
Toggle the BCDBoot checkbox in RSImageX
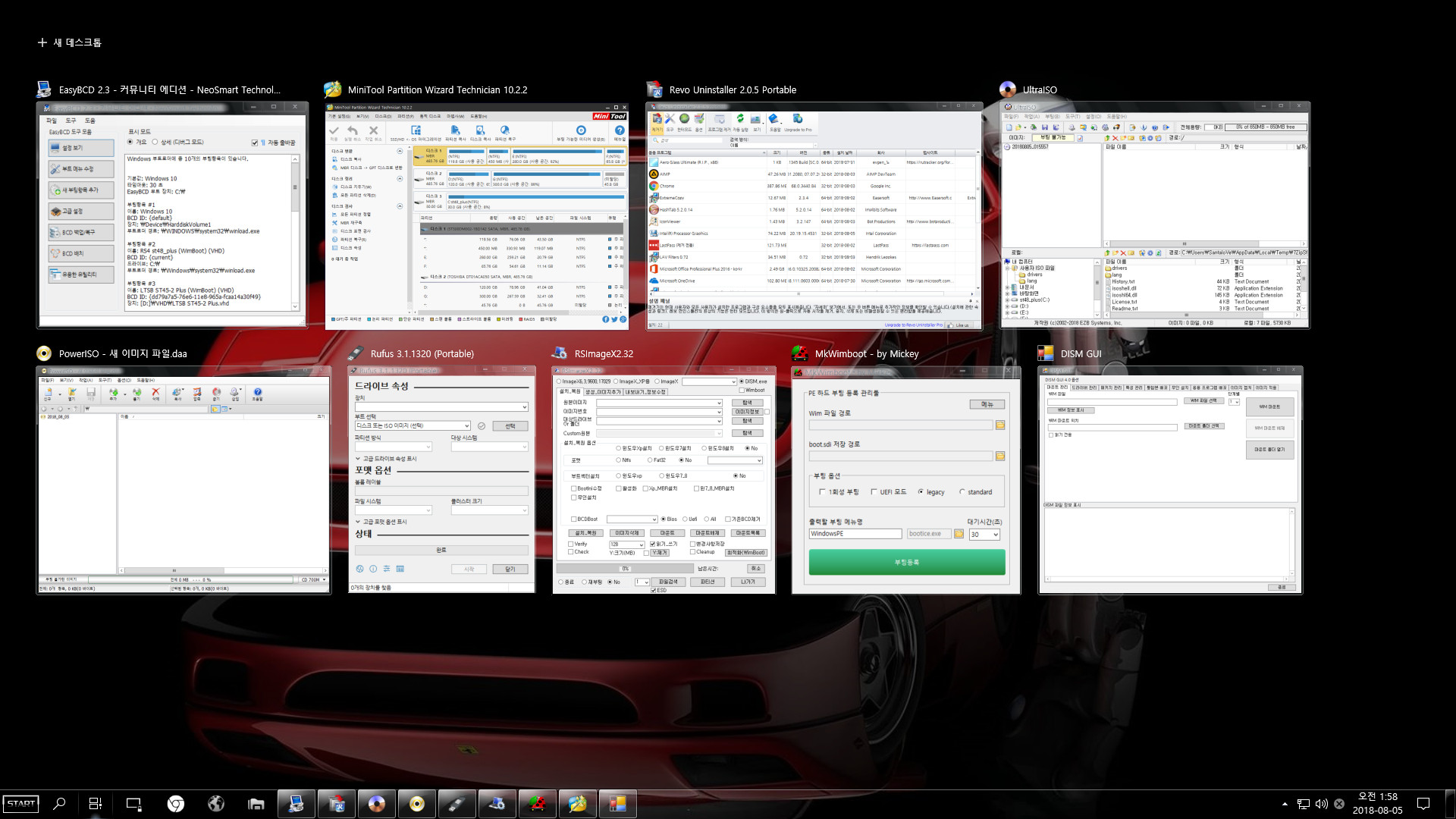[573, 519]
